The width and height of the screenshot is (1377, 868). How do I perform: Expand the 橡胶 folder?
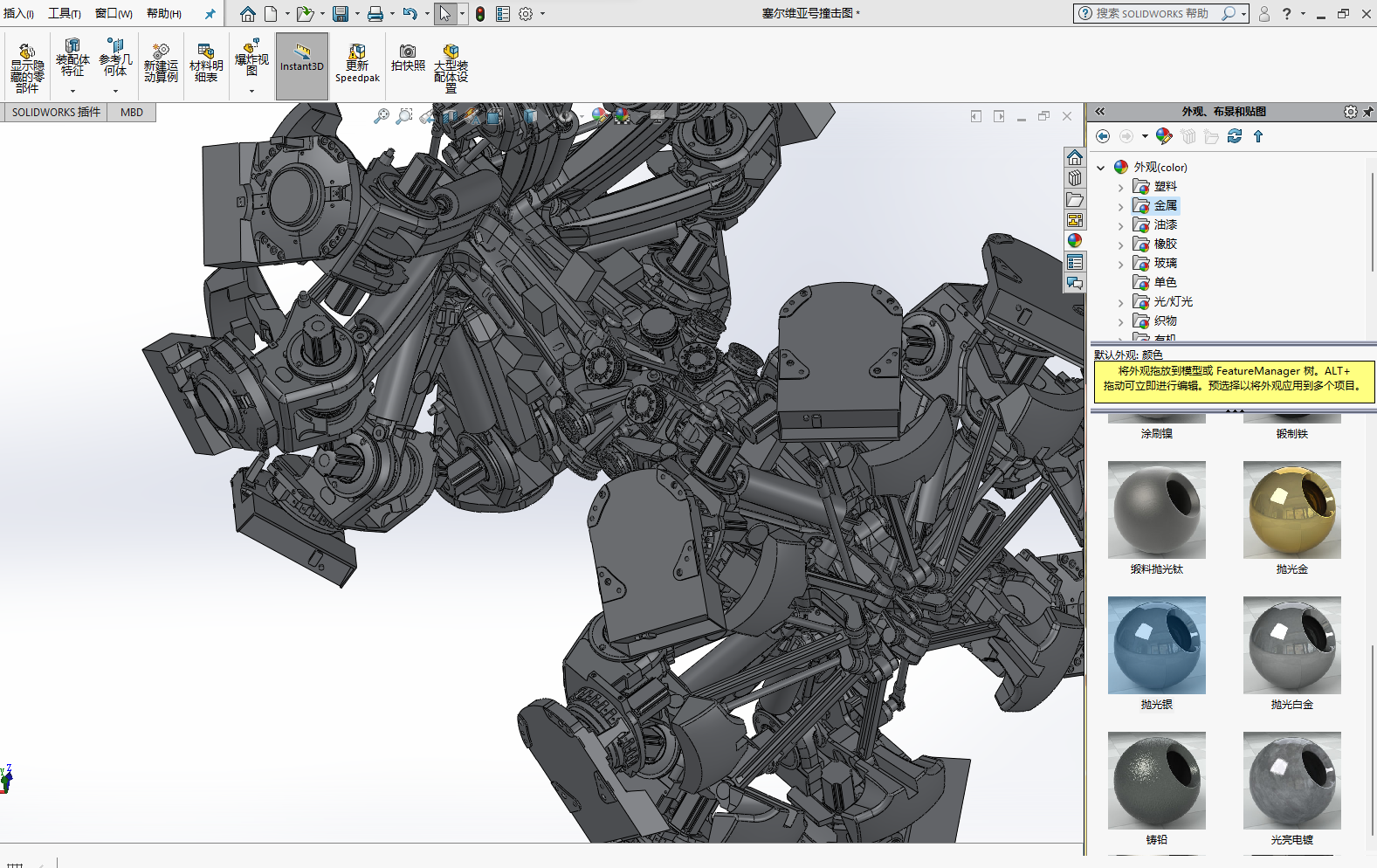pos(1121,245)
